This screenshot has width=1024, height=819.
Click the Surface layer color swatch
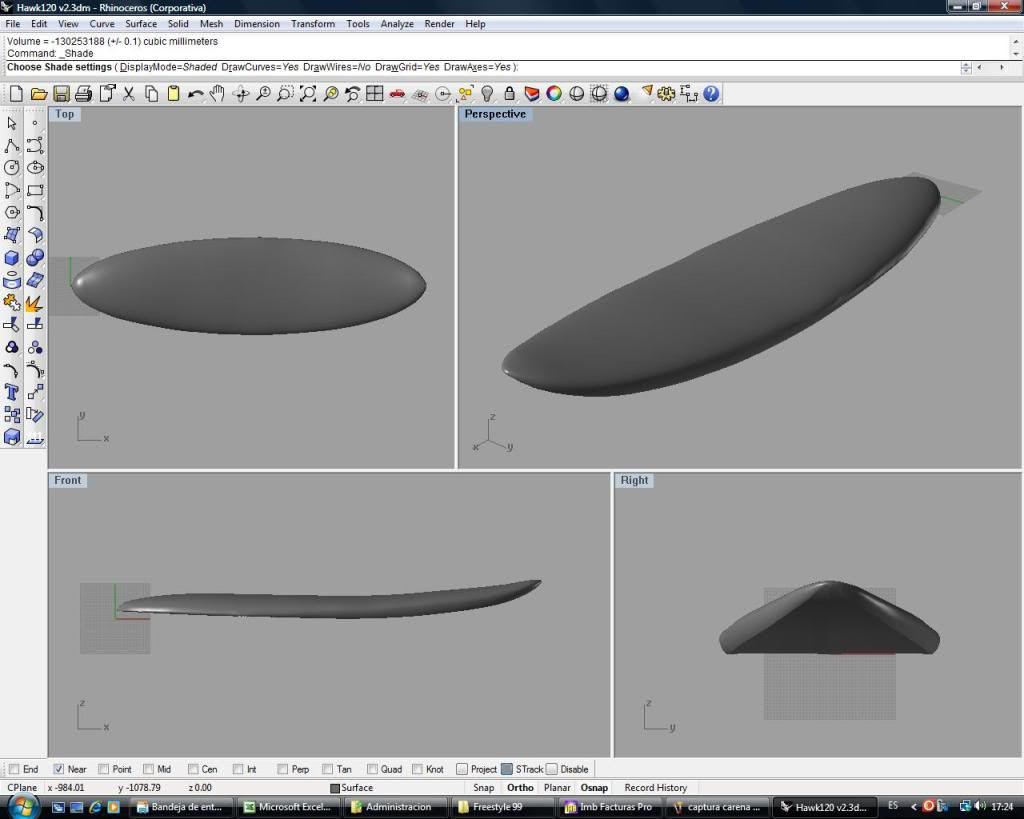click(x=335, y=788)
